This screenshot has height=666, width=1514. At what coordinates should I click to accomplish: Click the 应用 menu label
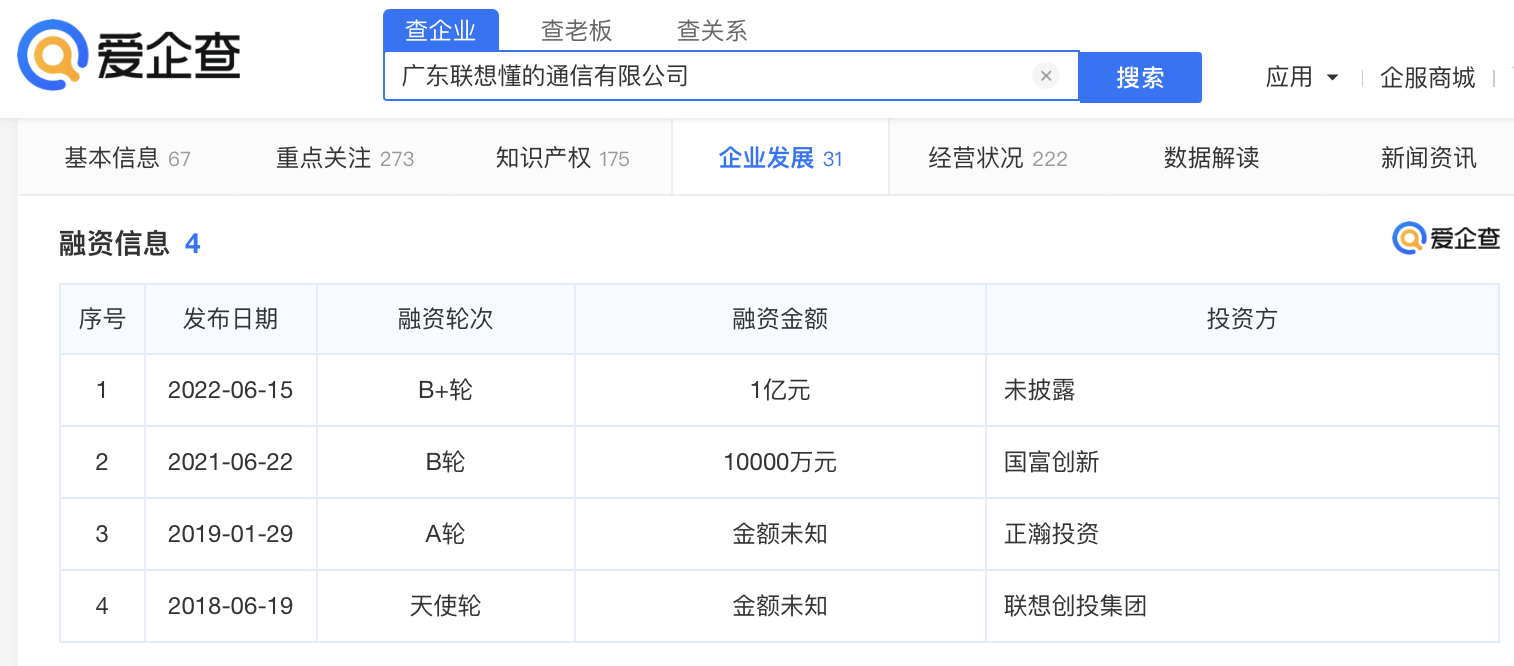(x=1289, y=77)
